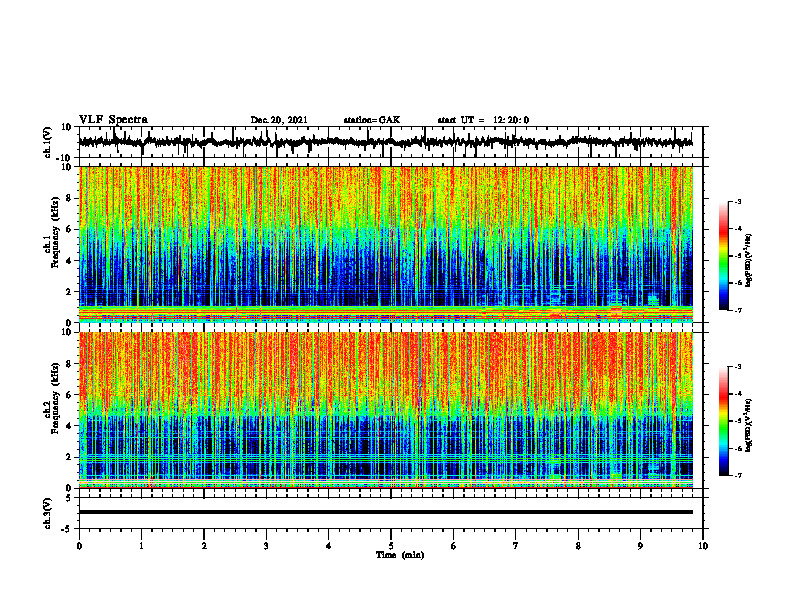The width and height of the screenshot is (792, 612).
Task: Click the "Time (min)" axis label
Action: coord(400,555)
